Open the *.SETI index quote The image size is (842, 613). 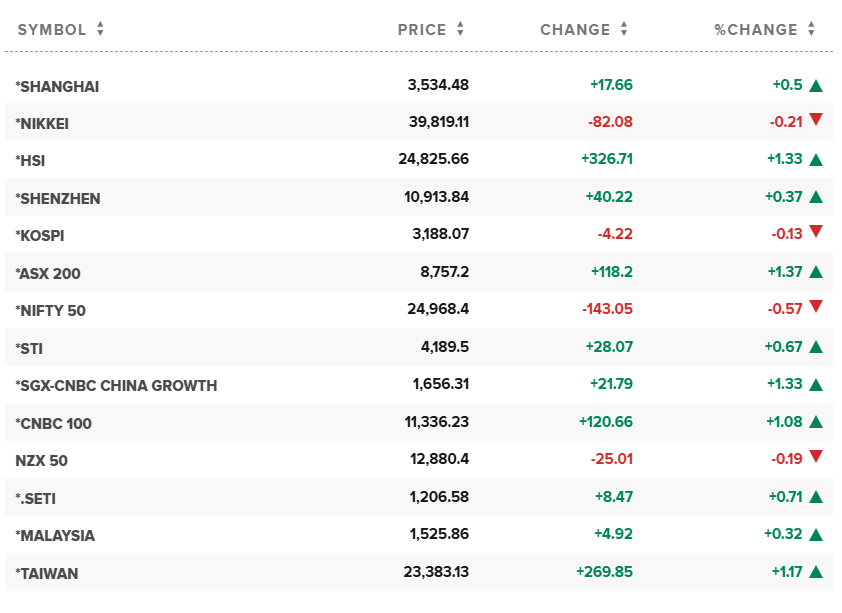pyautogui.click(x=36, y=497)
